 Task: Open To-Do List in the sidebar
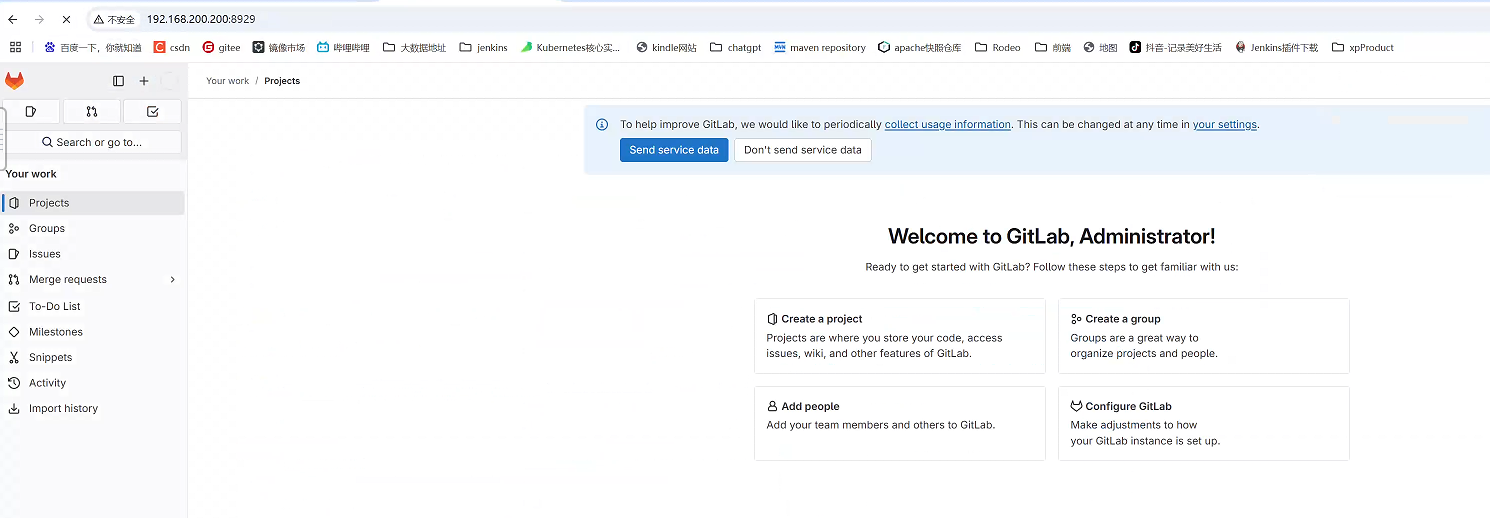pyautogui.click(x=94, y=306)
